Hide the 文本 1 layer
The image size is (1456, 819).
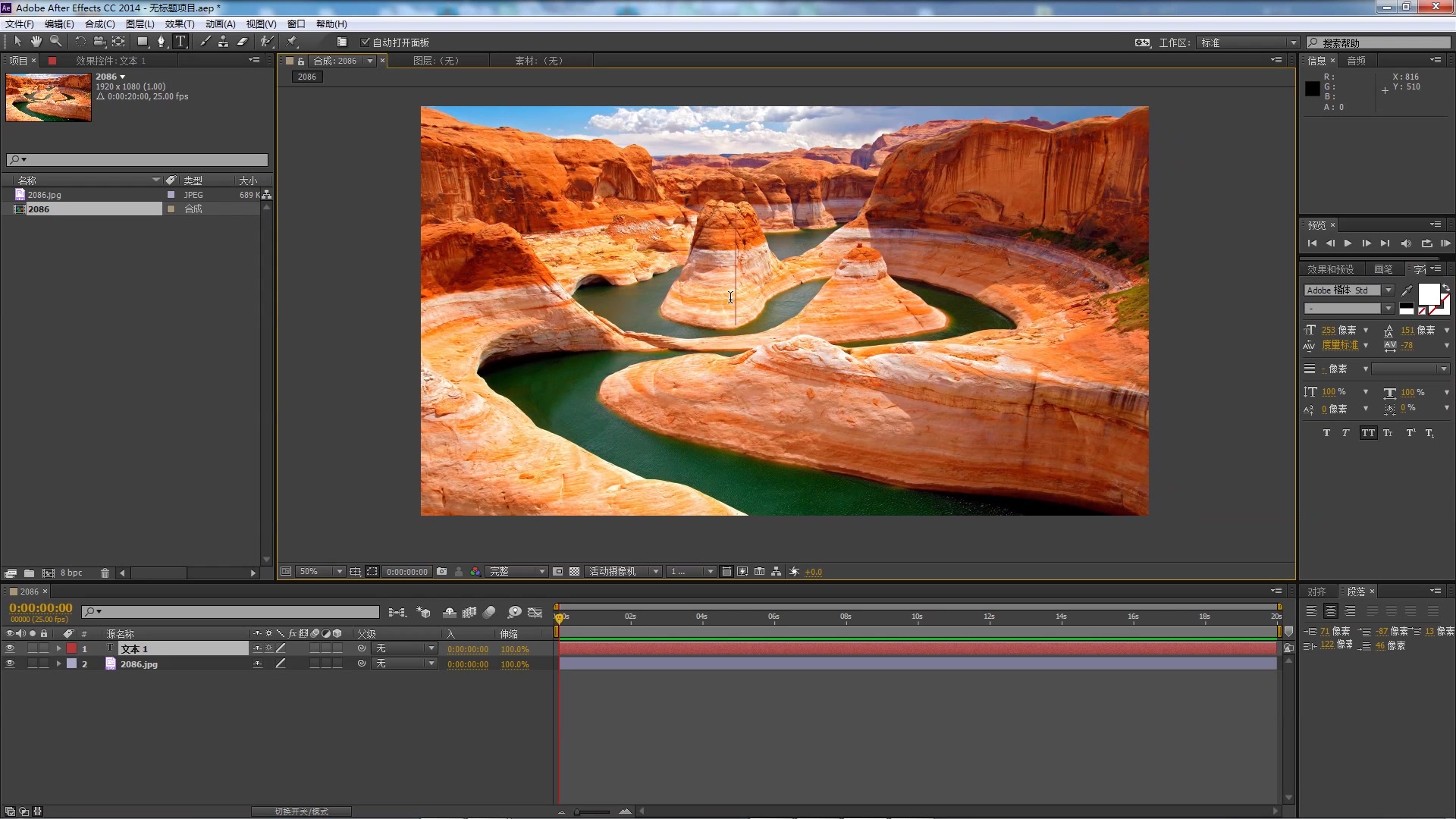10,648
